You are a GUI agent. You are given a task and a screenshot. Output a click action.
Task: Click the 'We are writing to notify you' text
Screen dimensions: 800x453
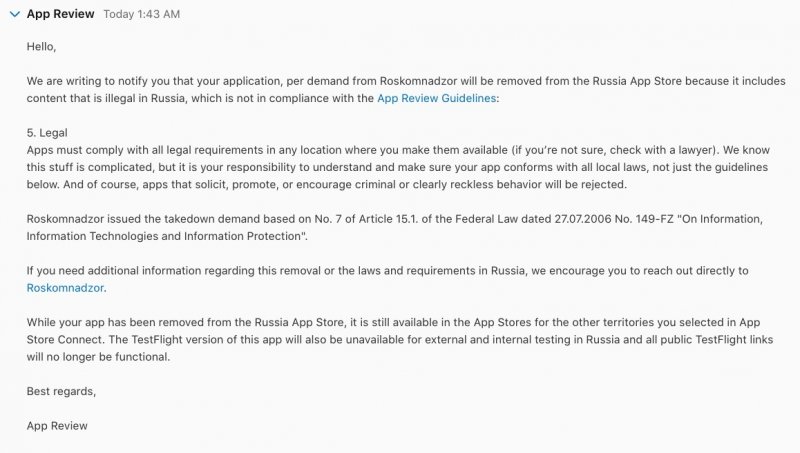[110, 81]
